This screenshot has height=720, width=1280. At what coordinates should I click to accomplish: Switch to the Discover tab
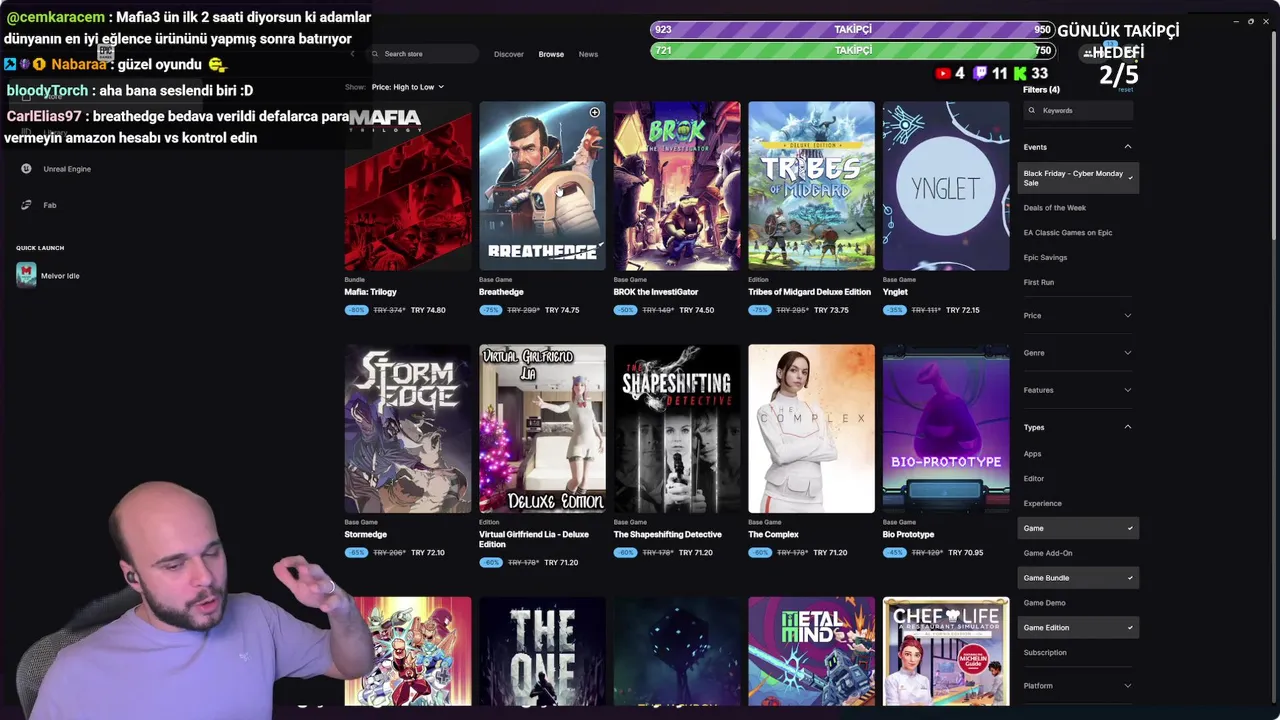pos(509,54)
